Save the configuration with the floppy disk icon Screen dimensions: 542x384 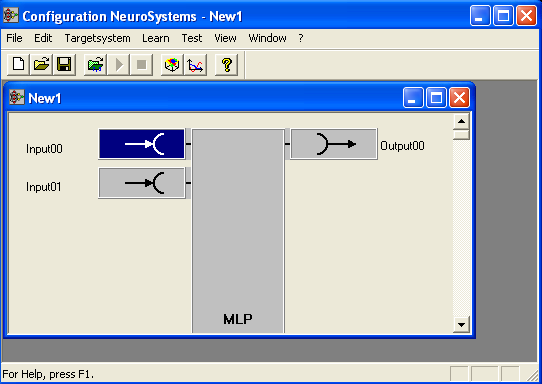click(64, 64)
